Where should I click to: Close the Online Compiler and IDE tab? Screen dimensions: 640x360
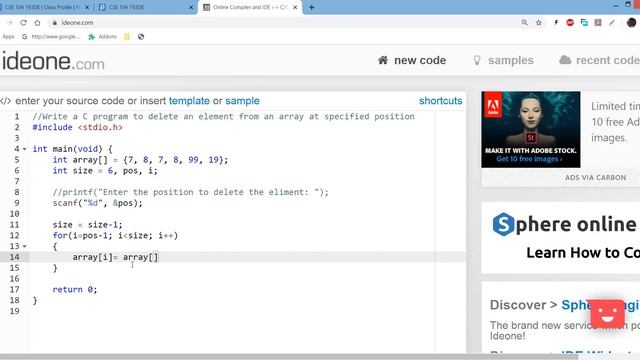click(x=295, y=7)
